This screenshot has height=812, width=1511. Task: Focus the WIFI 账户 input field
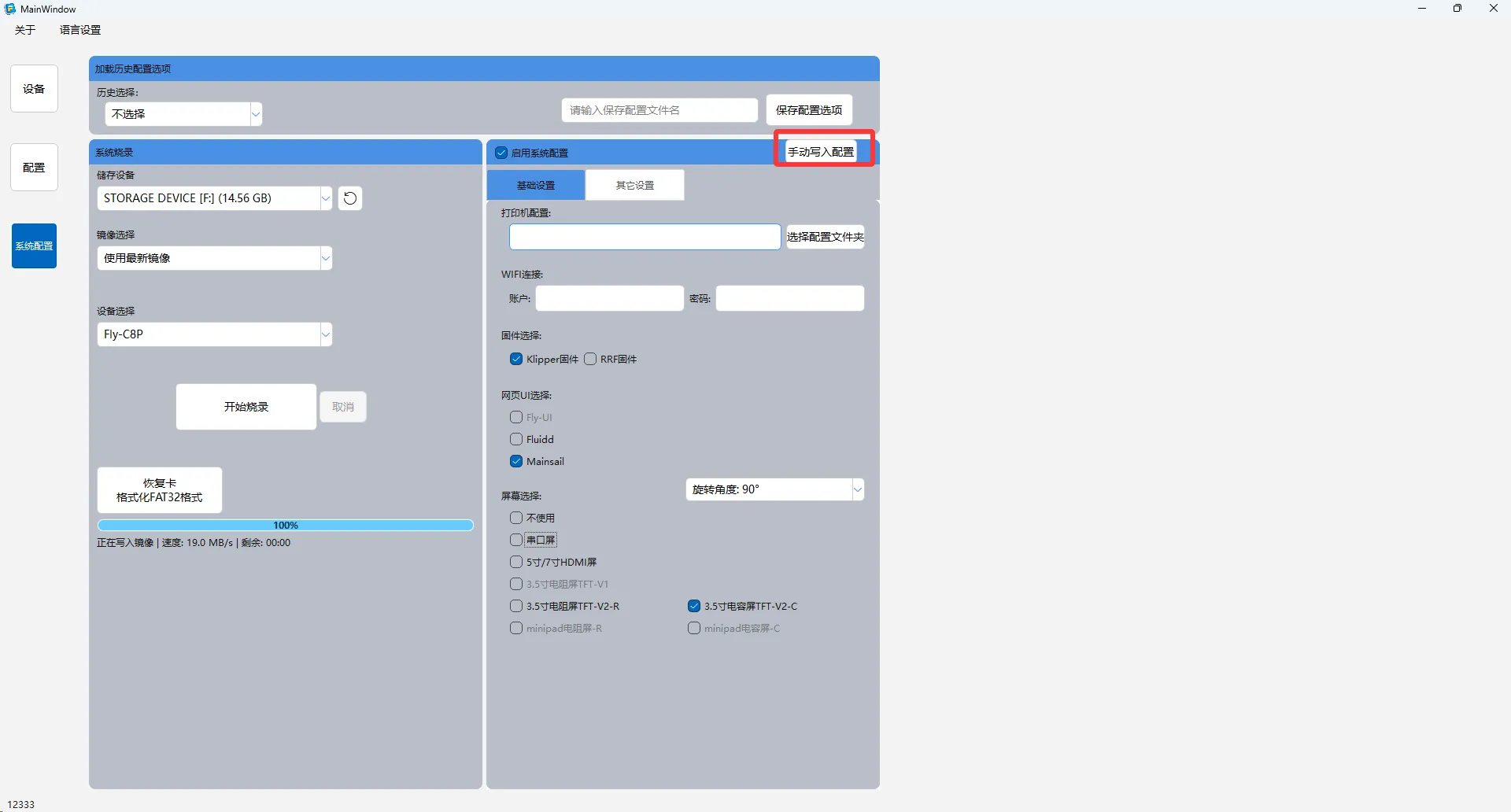pyautogui.click(x=609, y=299)
